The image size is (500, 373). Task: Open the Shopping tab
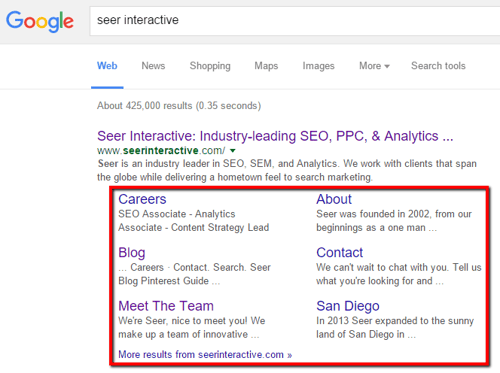click(x=210, y=66)
